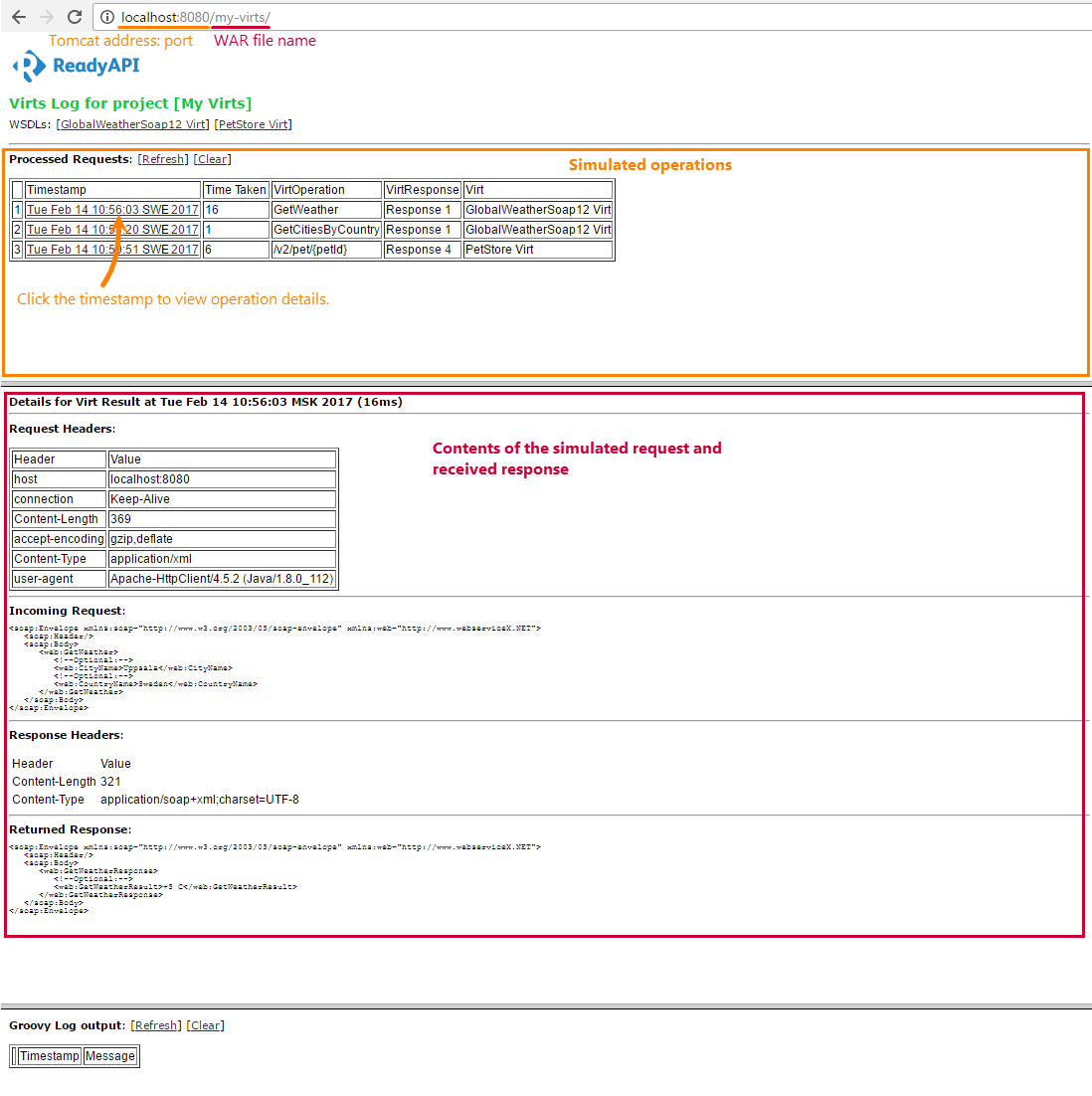This screenshot has height=1096, width=1092.
Task: Refresh the Processed Requests log
Action: pos(162,158)
